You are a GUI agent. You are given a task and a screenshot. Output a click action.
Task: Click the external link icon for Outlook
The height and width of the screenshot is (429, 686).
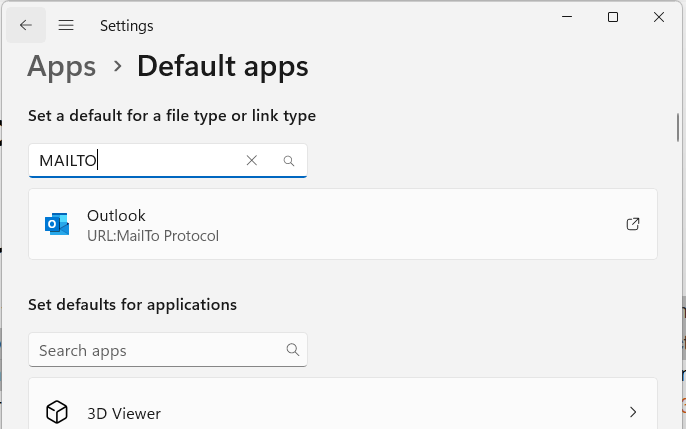click(x=632, y=224)
